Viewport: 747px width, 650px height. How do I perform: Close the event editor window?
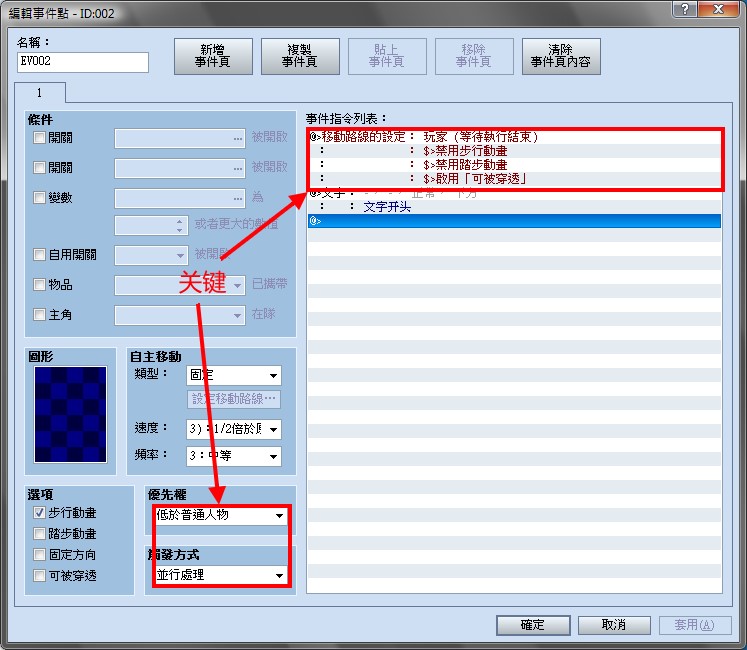718,9
